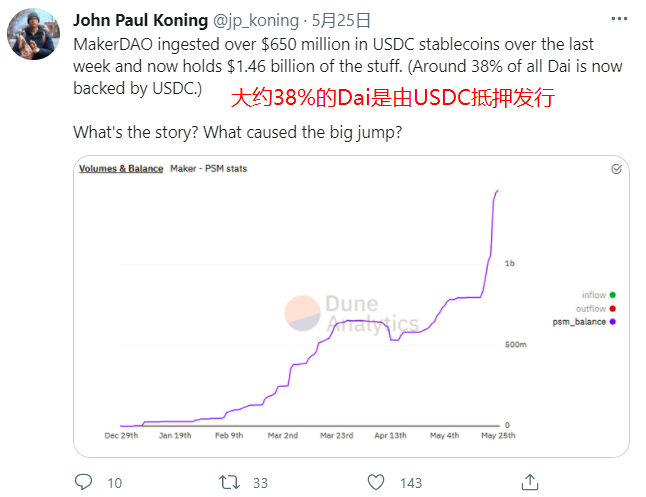Click the May 25th axis label

[x=498, y=436]
